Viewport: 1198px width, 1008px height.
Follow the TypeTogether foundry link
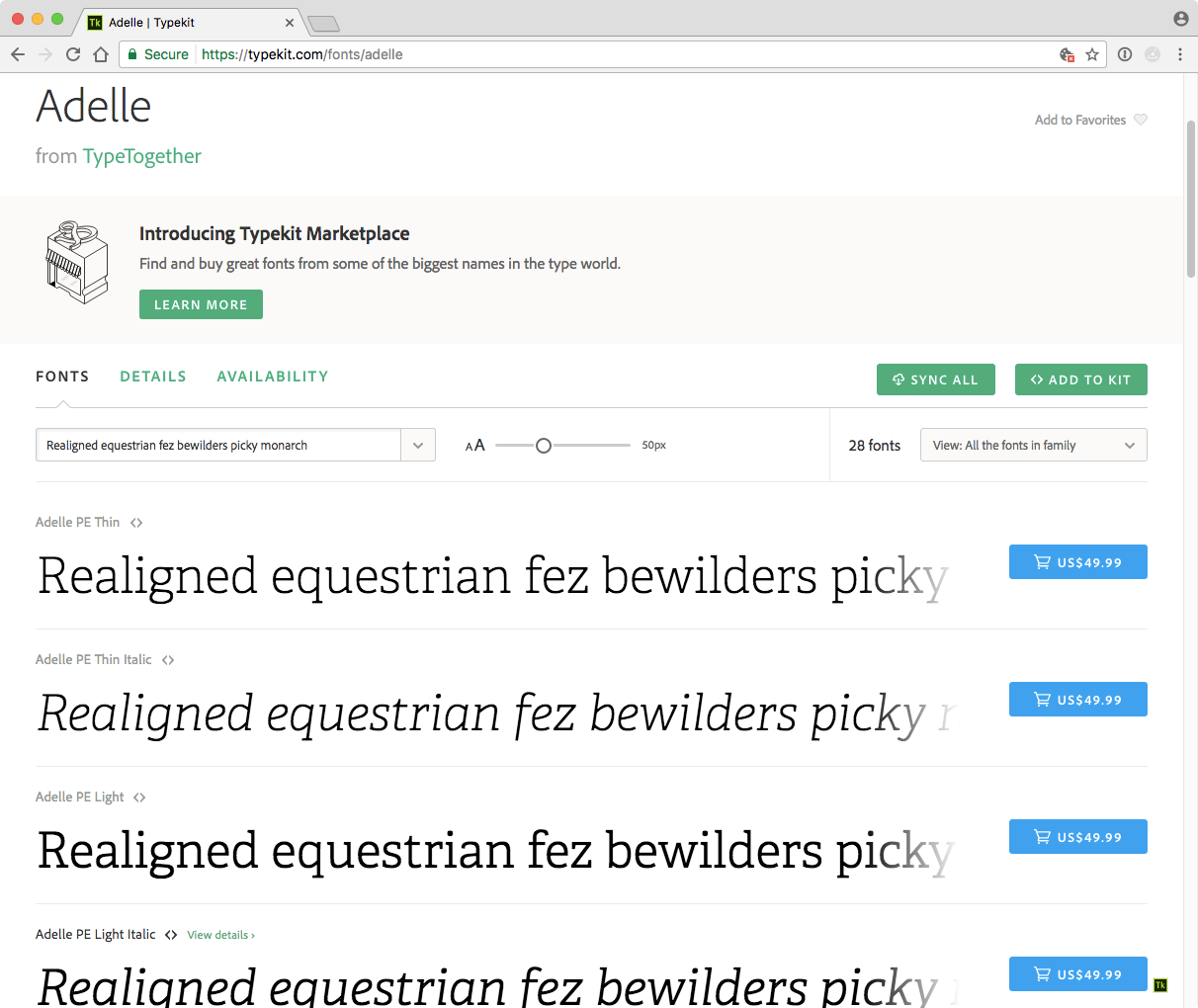click(x=142, y=156)
